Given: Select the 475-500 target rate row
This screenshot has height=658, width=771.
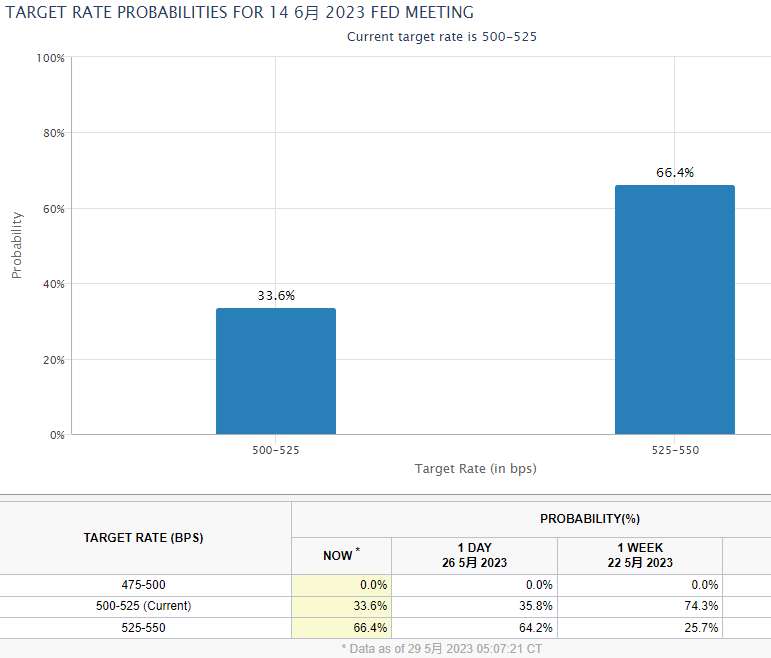Looking at the screenshot, I should click(386, 585).
